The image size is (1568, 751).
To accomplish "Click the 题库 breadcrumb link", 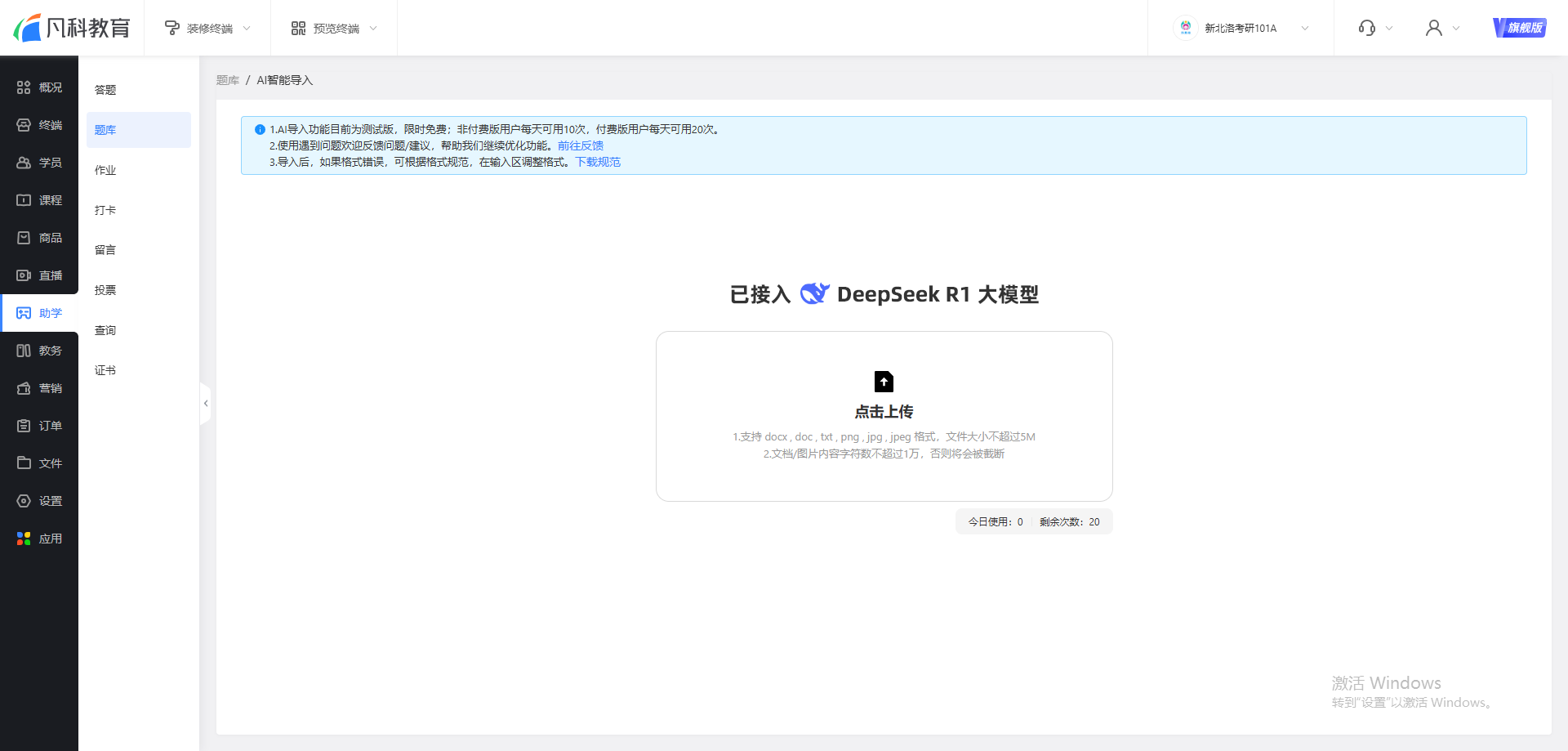I will tap(227, 80).
